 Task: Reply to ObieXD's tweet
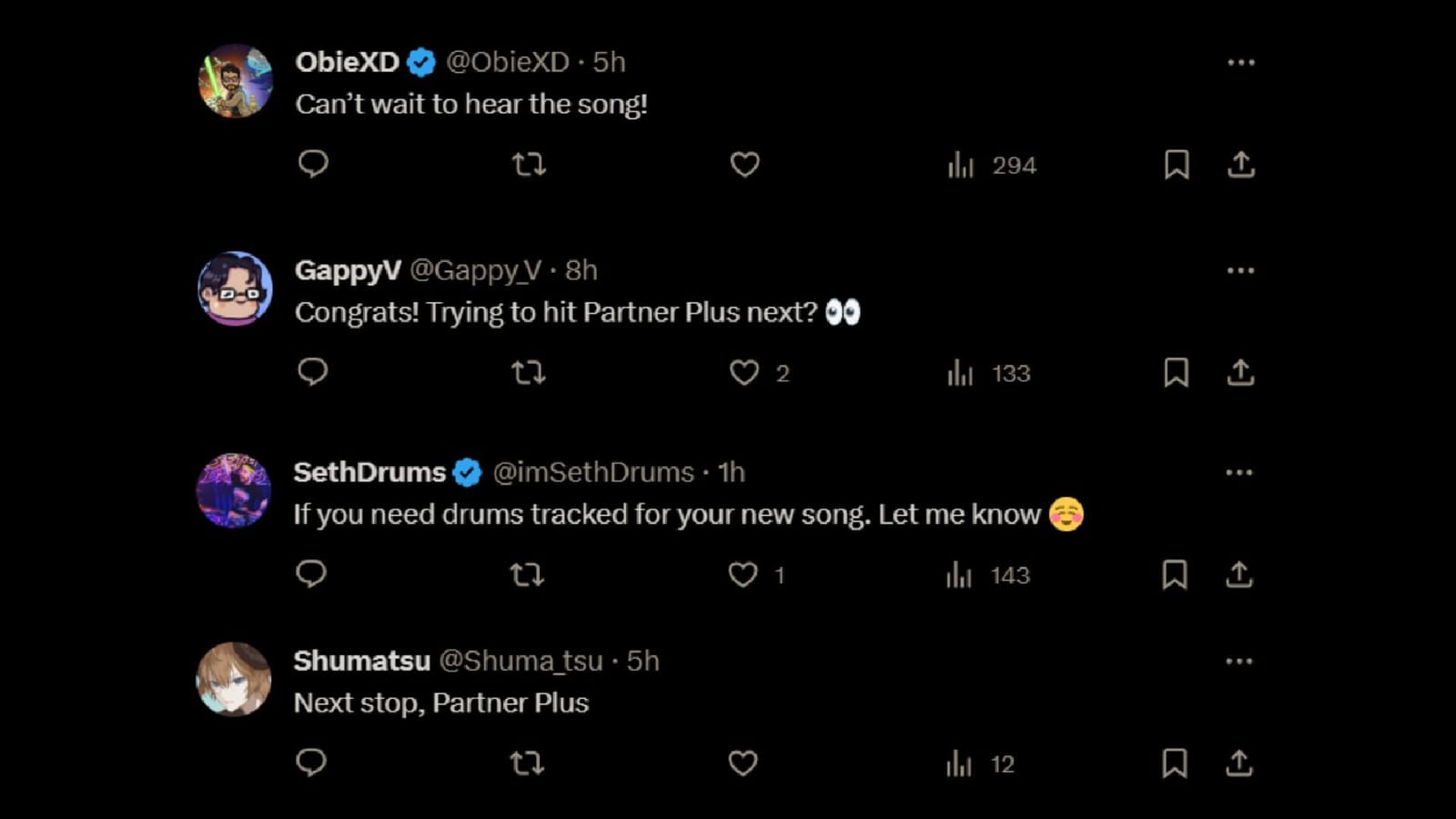[313, 165]
